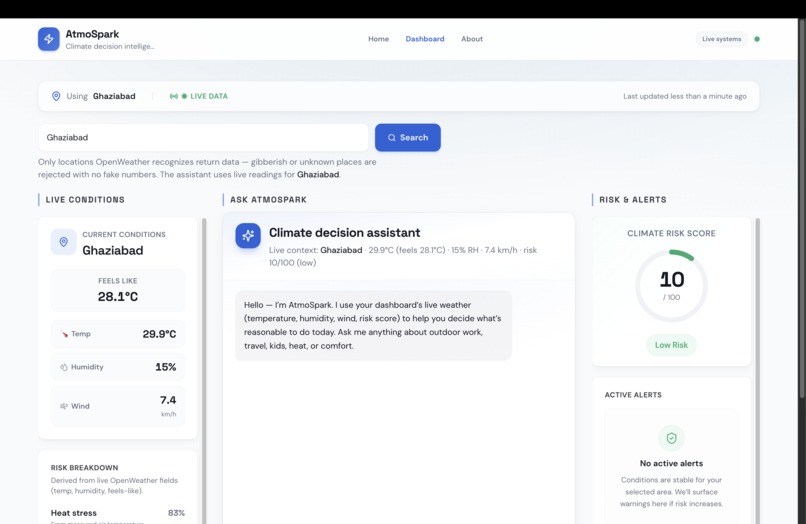Image resolution: width=806 pixels, height=524 pixels.
Task: Click the pin icon in Current Conditions card
Action: (x=64, y=242)
